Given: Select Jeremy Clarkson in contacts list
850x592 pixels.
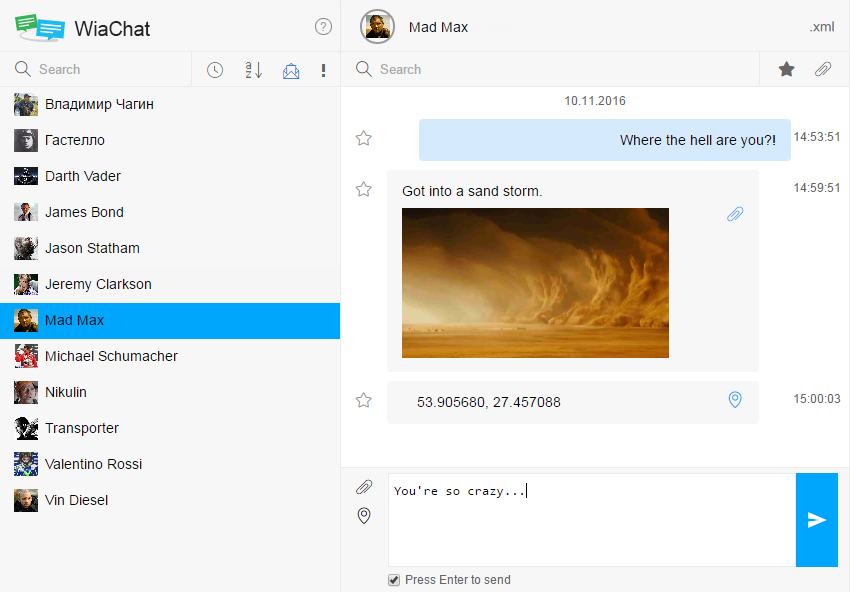Looking at the screenshot, I should click(x=98, y=284).
